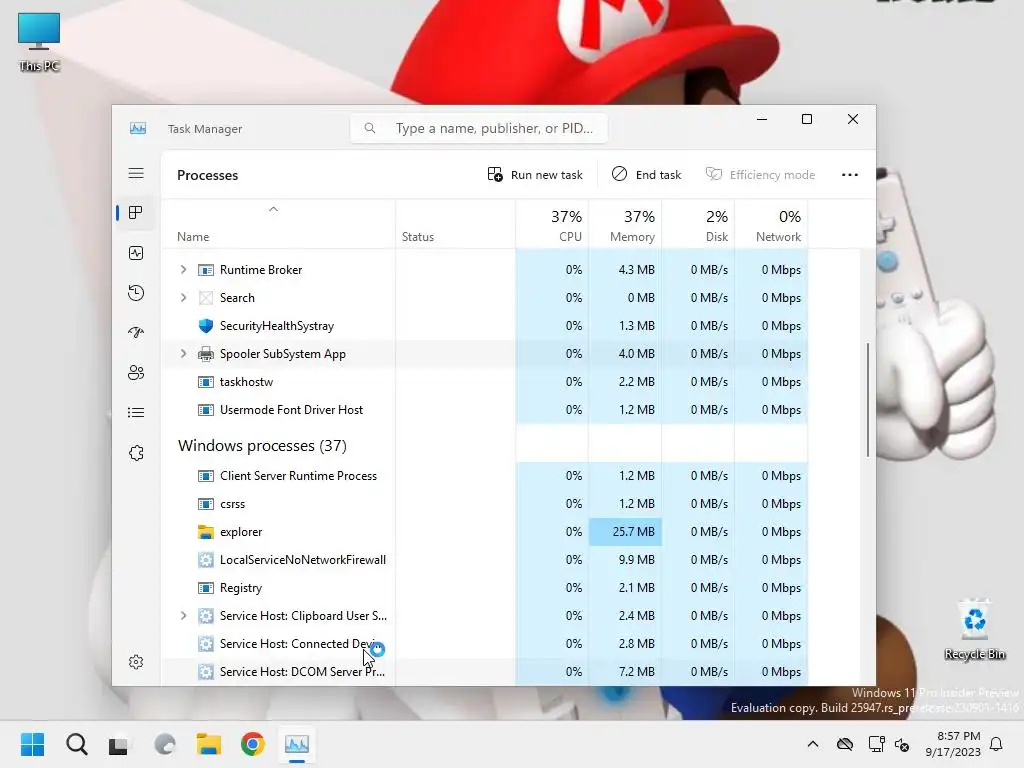Select the Service Host: DCOM Server row
The height and width of the screenshot is (768, 1024).
tap(484, 672)
